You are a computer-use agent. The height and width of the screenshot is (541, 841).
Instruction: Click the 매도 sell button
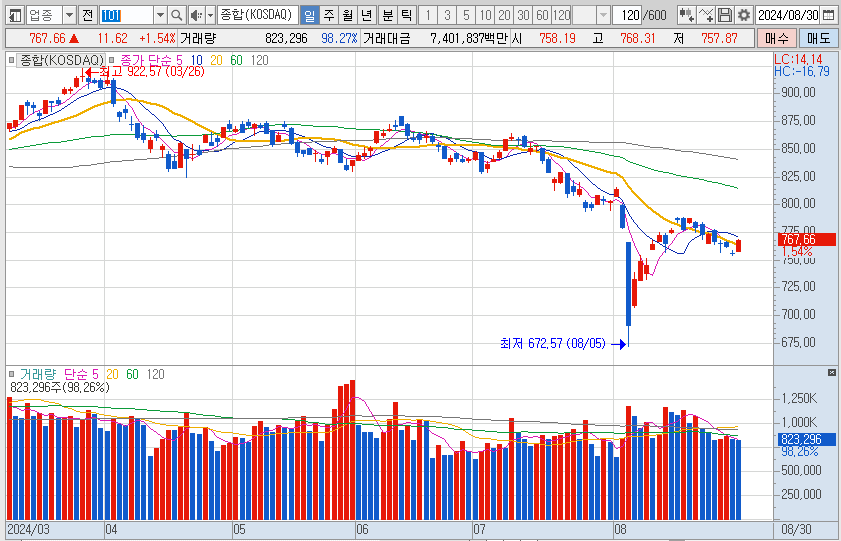(817, 39)
